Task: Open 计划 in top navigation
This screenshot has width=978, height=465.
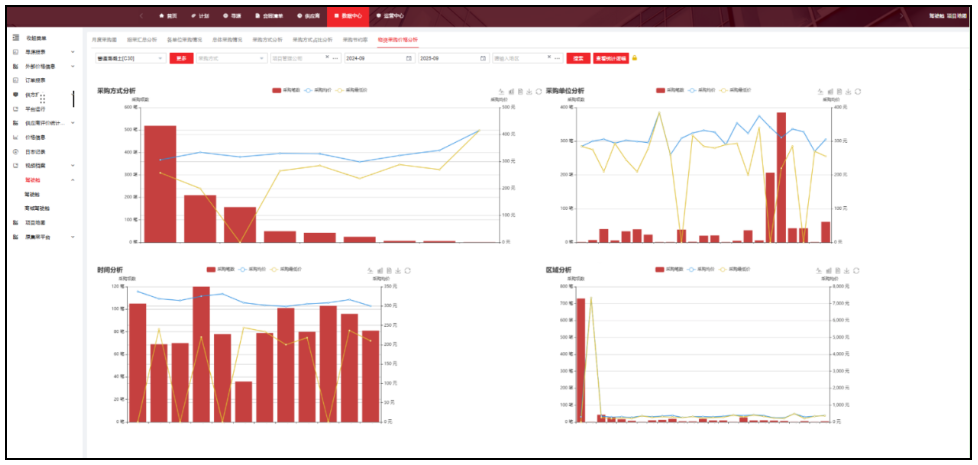Action: (x=200, y=15)
